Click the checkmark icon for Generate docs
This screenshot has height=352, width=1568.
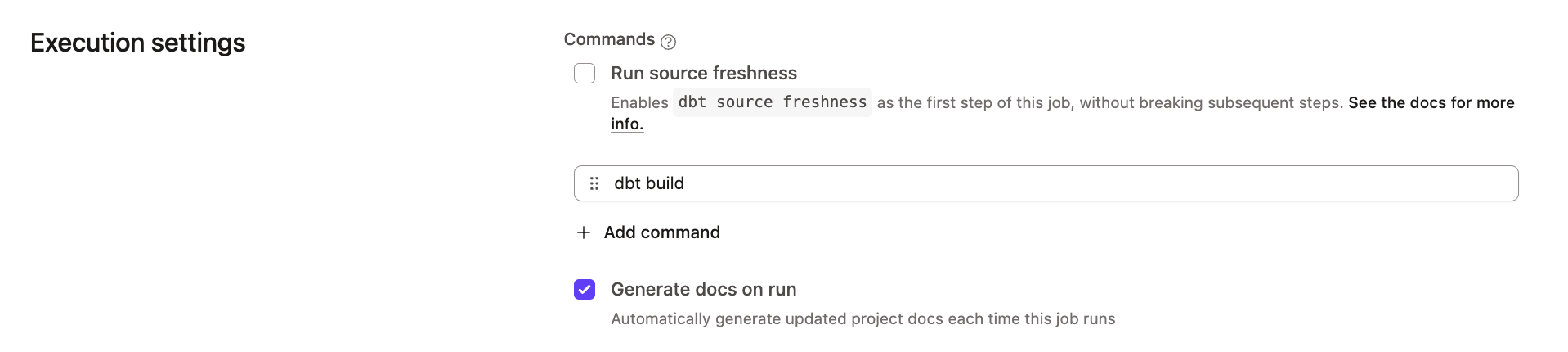(585, 289)
